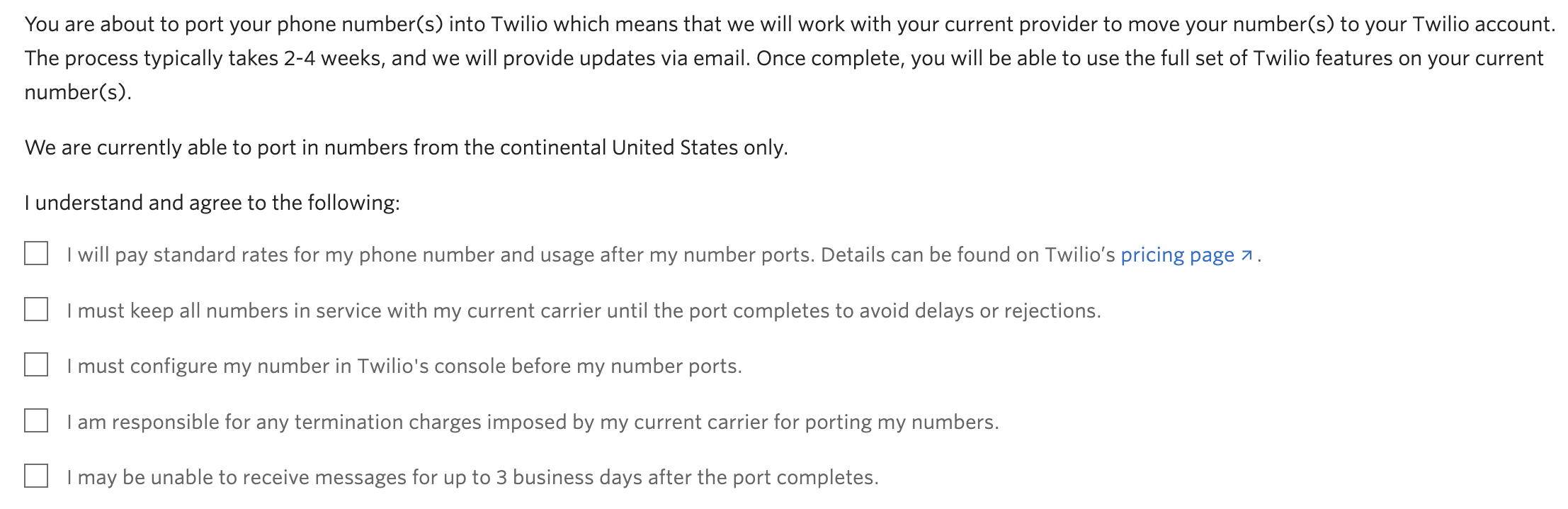Check the standard rates agreement checkbox
This screenshot has height=509, width=1568.
[x=36, y=253]
